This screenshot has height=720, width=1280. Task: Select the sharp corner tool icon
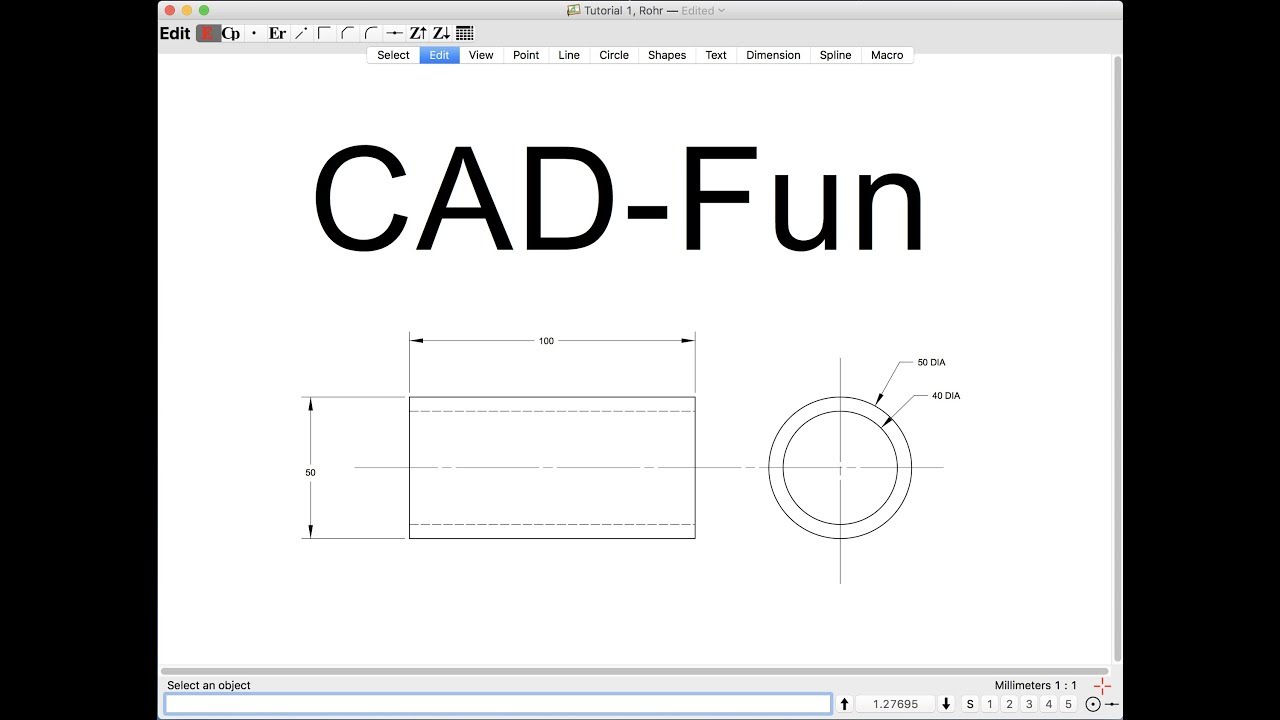324,33
